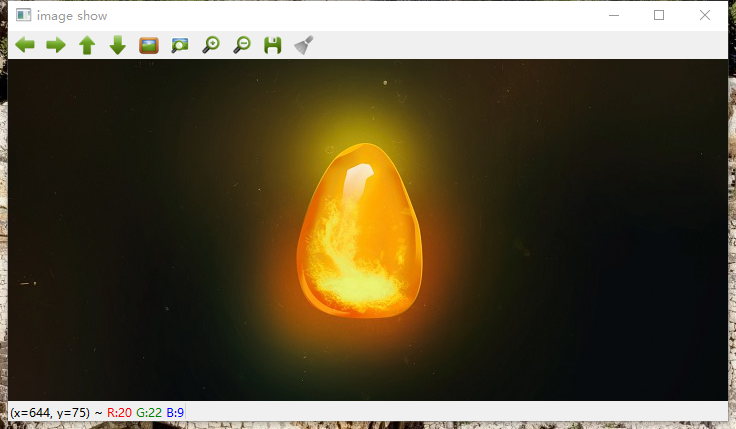The width and height of the screenshot is (736, 429).
Task: Fit the image to the window
Action: coord(180,45)
